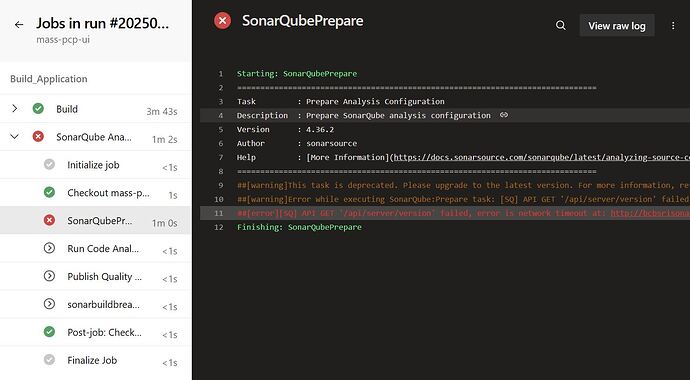The width and height of the screenshot is (690, 380).
Task: Click skipped icon beside Publish Quality step
Action: [49, 276]
